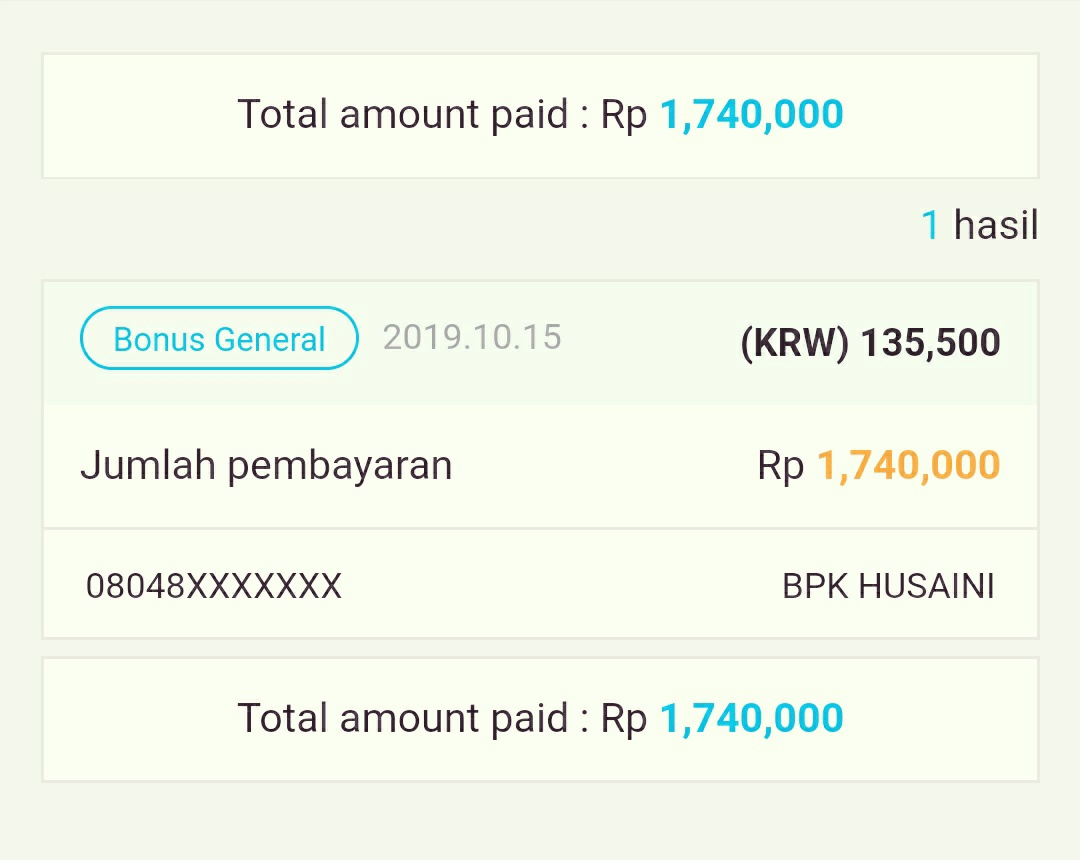Viewport: 1080px width, 860px height.
Task: Open the last Total amount paid summary box
Action: click(540, 719)
